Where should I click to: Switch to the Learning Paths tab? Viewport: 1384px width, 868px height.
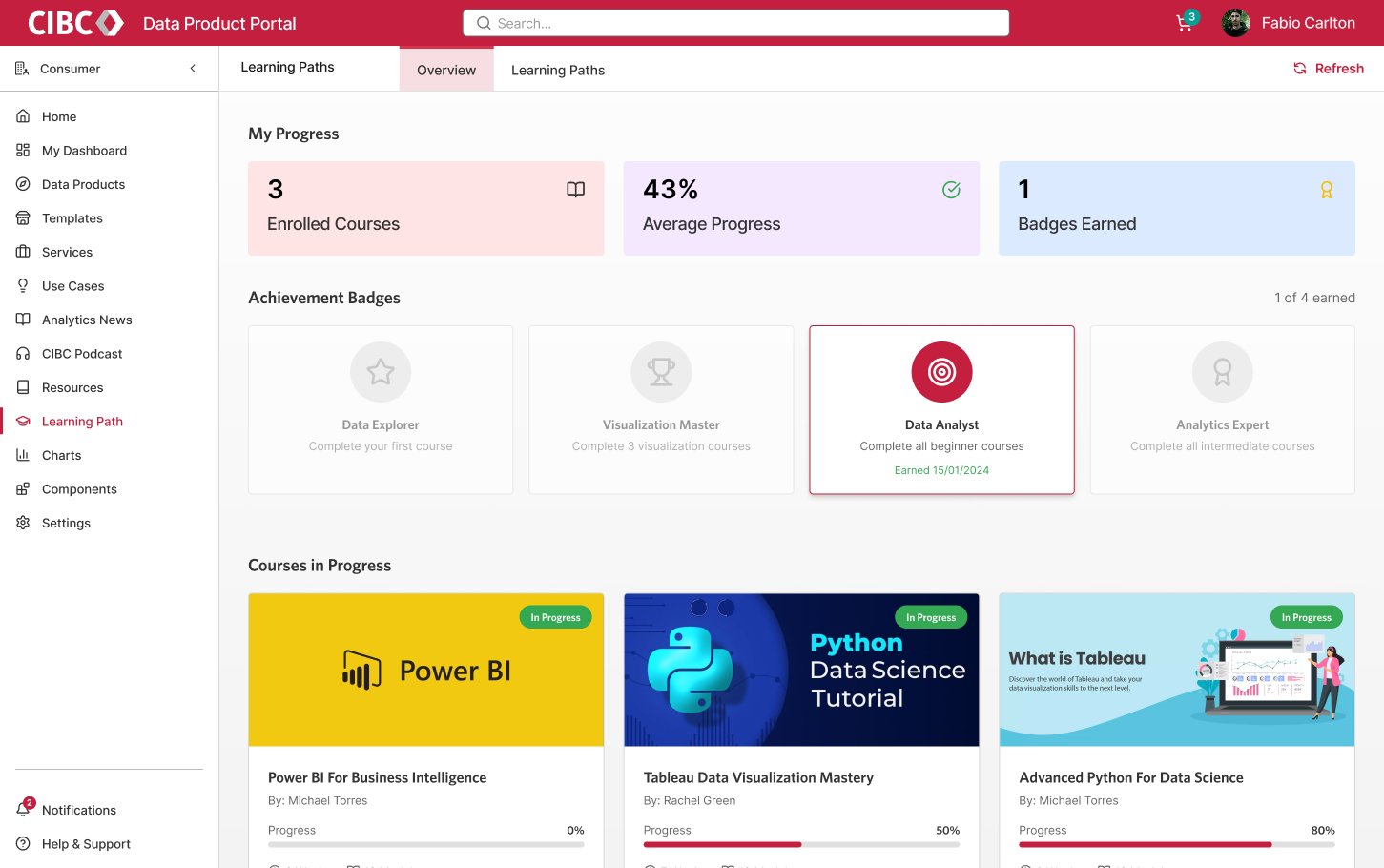tap(558, 70)
